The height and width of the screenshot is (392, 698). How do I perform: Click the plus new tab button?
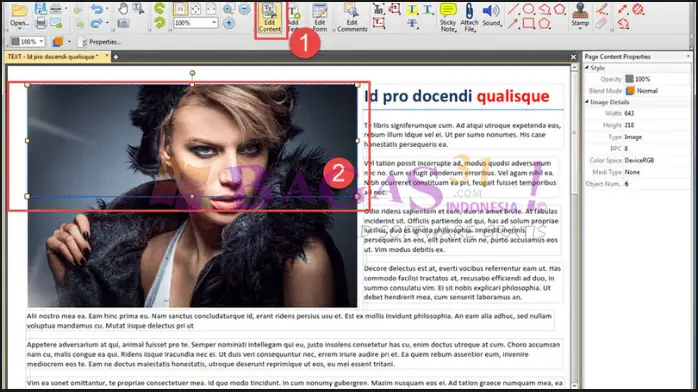(116, 57)
